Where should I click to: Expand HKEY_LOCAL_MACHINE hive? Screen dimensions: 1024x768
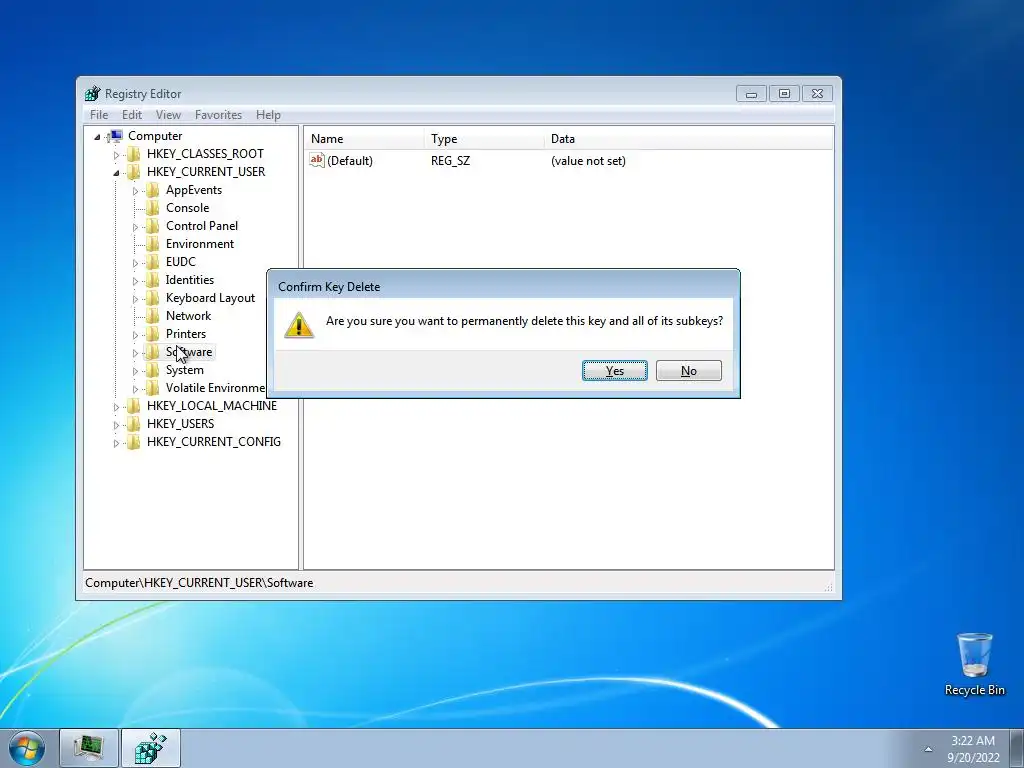click(x=116, y=406)
